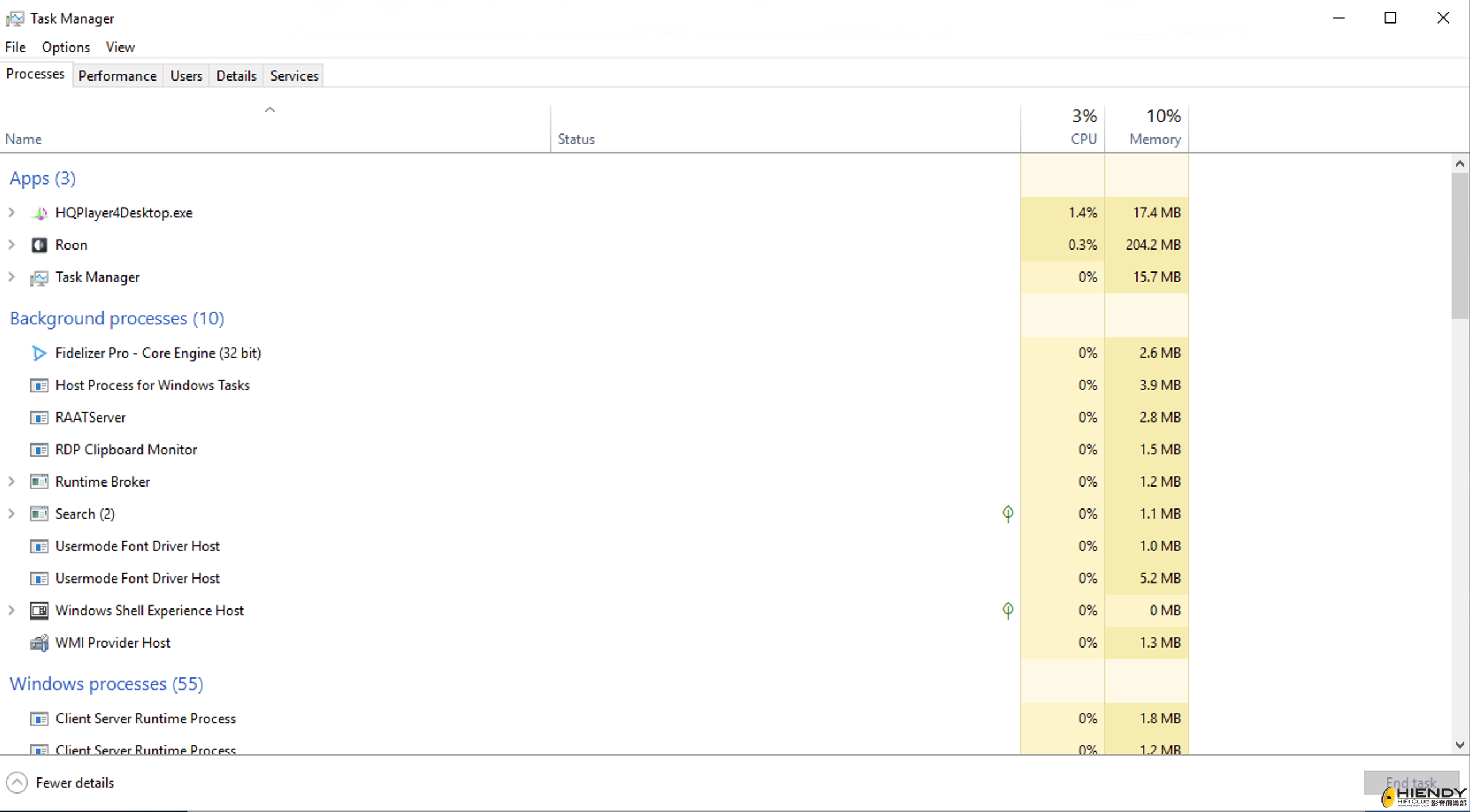Click the leaf icon beside Windows Shell Experience Host
This screenshot has width=1470, height=812.
point(1008,610)
